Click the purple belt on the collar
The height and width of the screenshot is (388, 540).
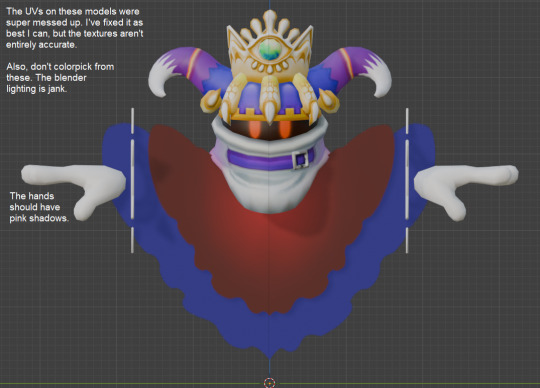[x=270, y=160]
